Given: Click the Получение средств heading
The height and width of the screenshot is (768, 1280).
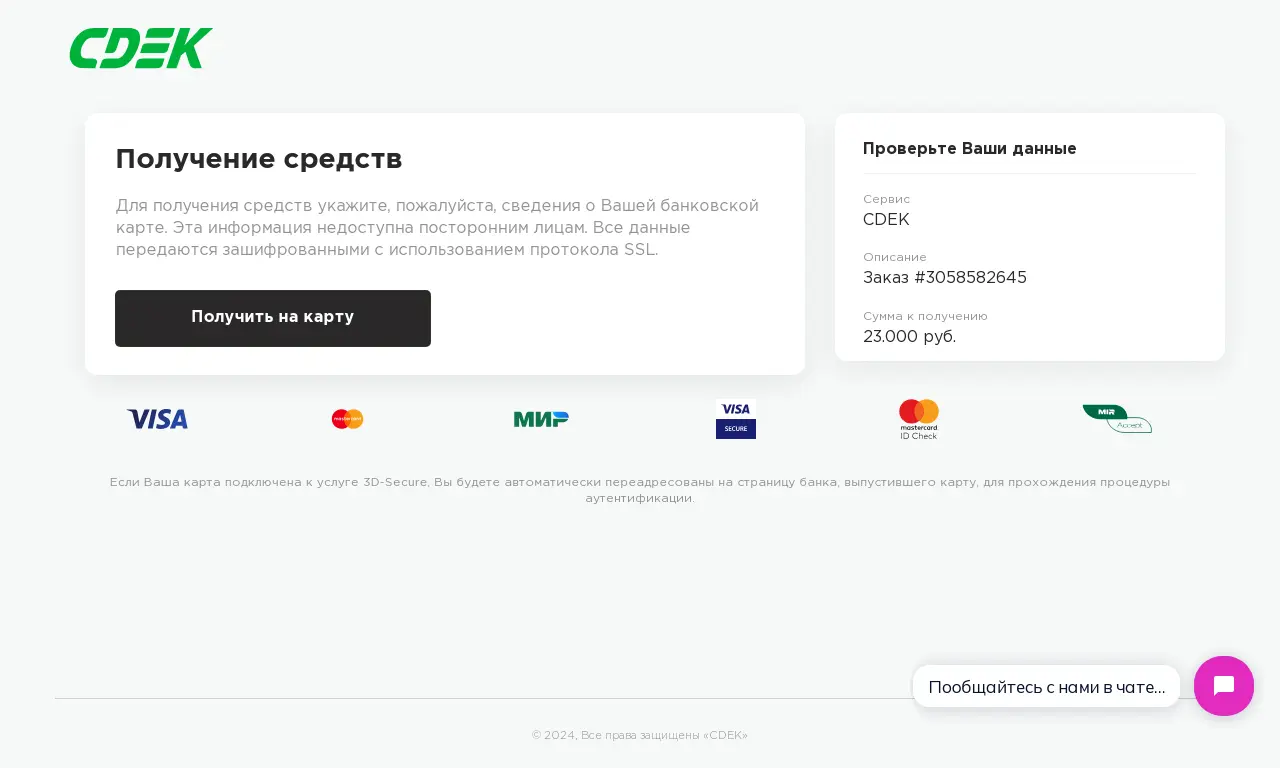Looking at the screenshot, I should click(x=259, y=158).
